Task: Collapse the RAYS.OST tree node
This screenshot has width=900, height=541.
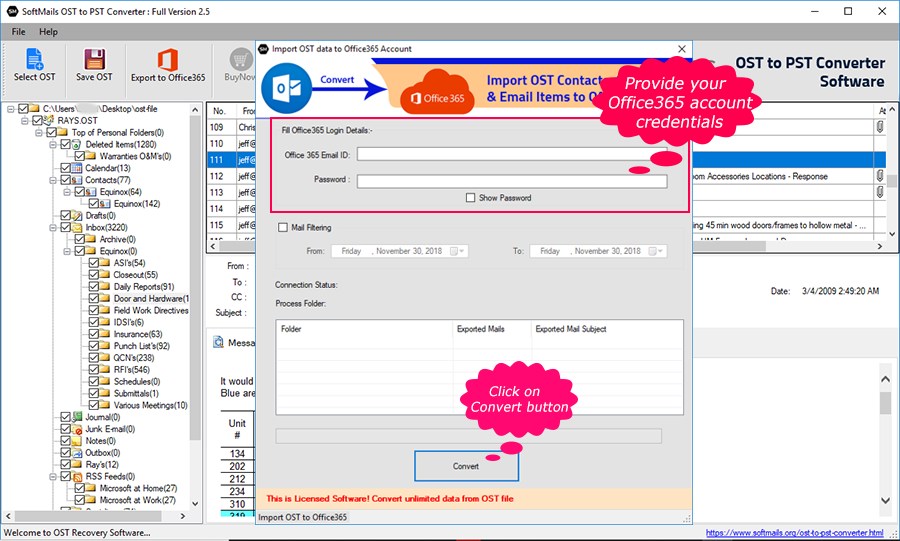Action: [x=25, y=120]
